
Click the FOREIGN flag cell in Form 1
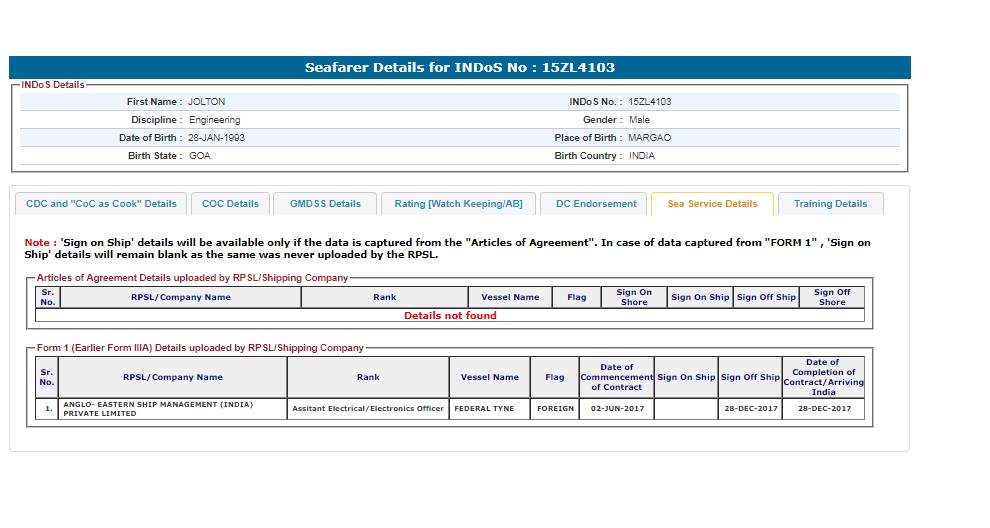(x=555, y=409)
